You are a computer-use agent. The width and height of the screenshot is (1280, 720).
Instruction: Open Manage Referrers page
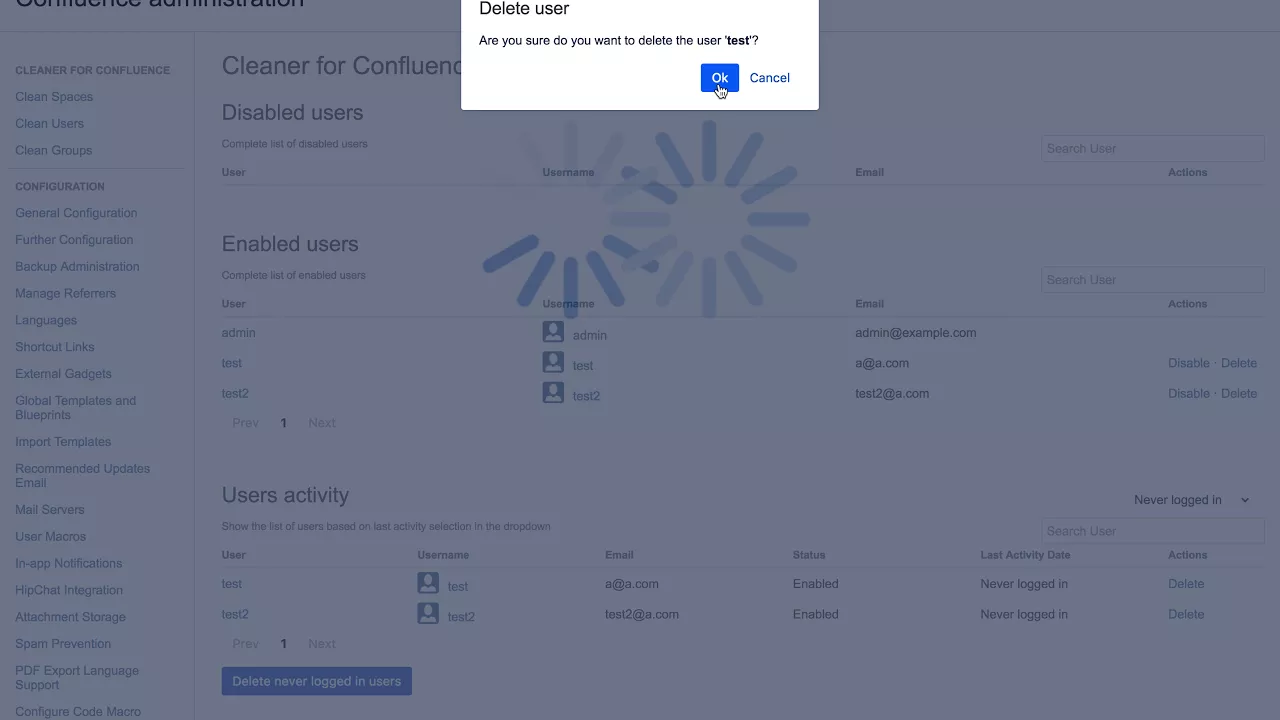[x=65, y=294]
